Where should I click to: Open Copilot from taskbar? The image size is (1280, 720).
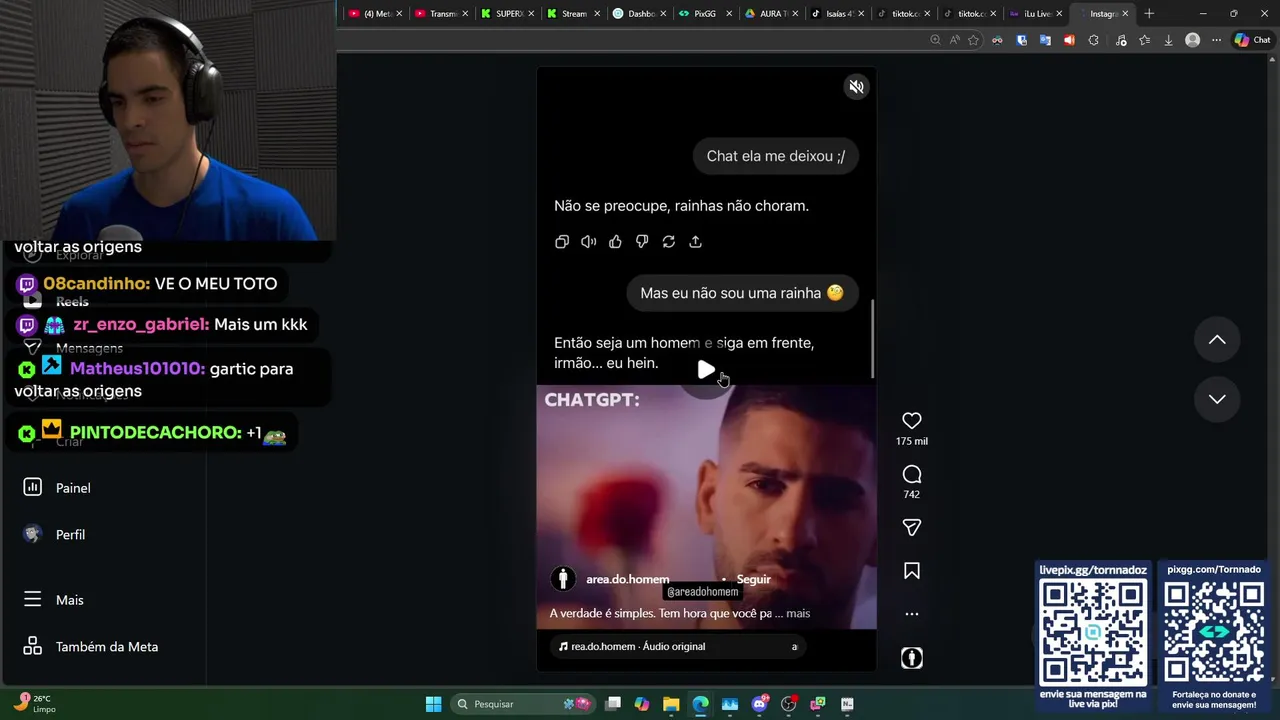pyautogui.click(x=642, y=704)
